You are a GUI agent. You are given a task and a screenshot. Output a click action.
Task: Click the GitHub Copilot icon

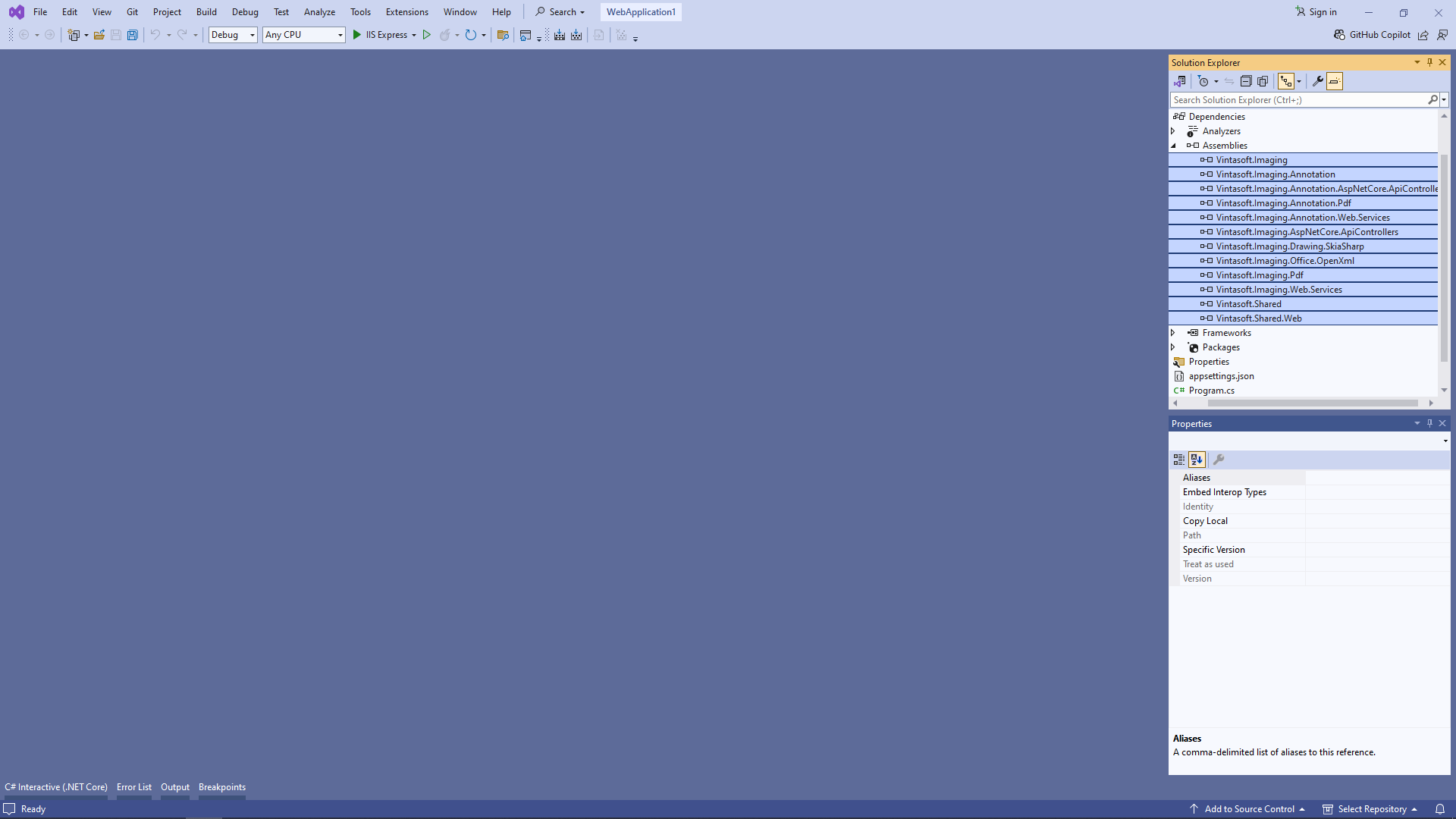1340,35
